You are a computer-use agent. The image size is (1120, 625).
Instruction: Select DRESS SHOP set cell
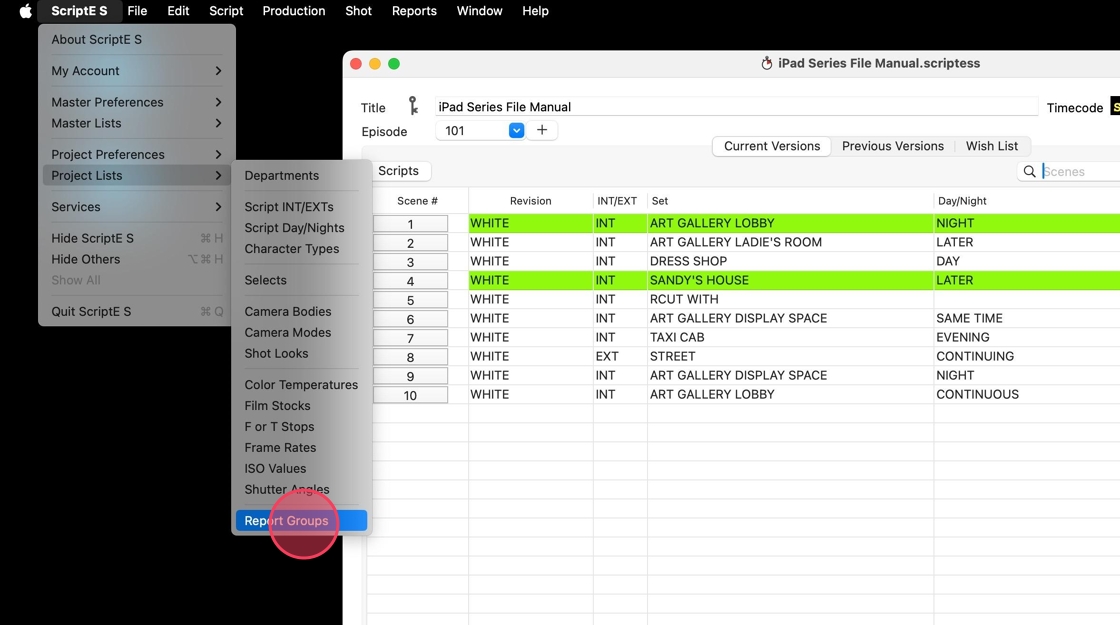pos(790,261)
